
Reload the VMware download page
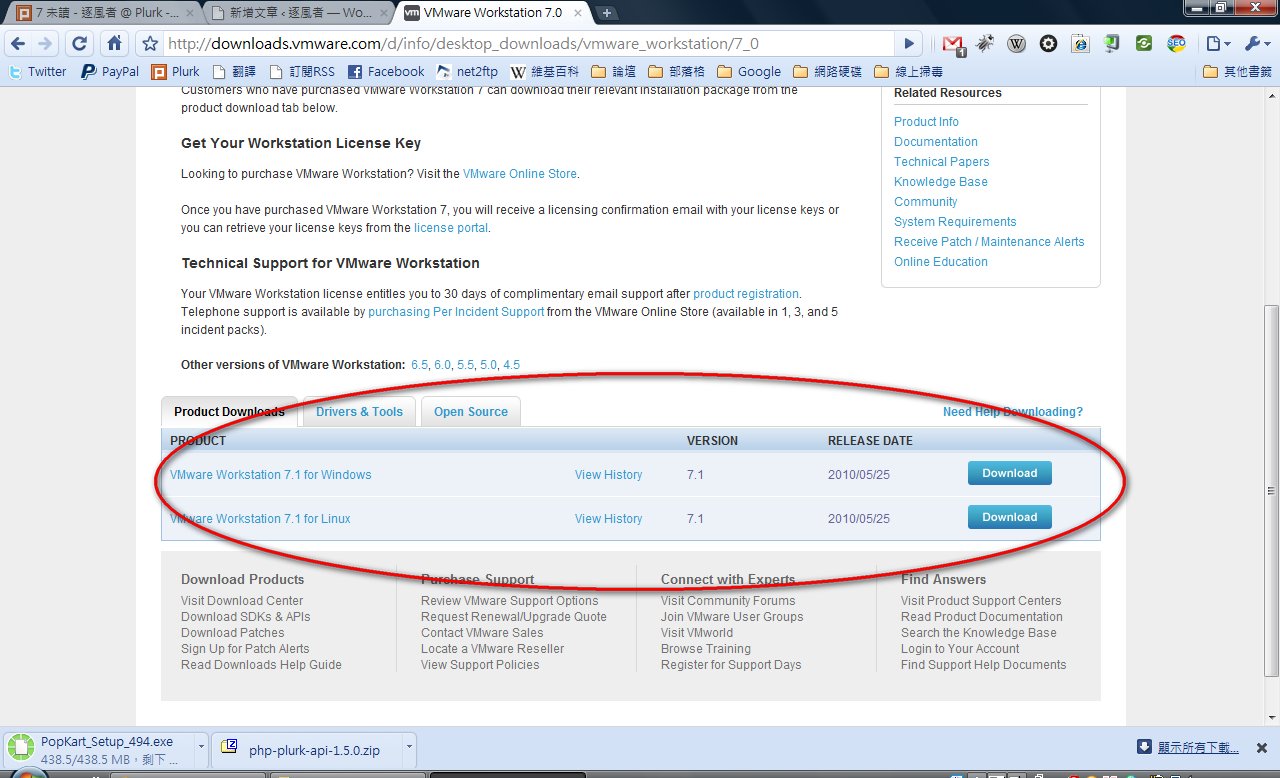pyautogui.click(x=79, y=44)
